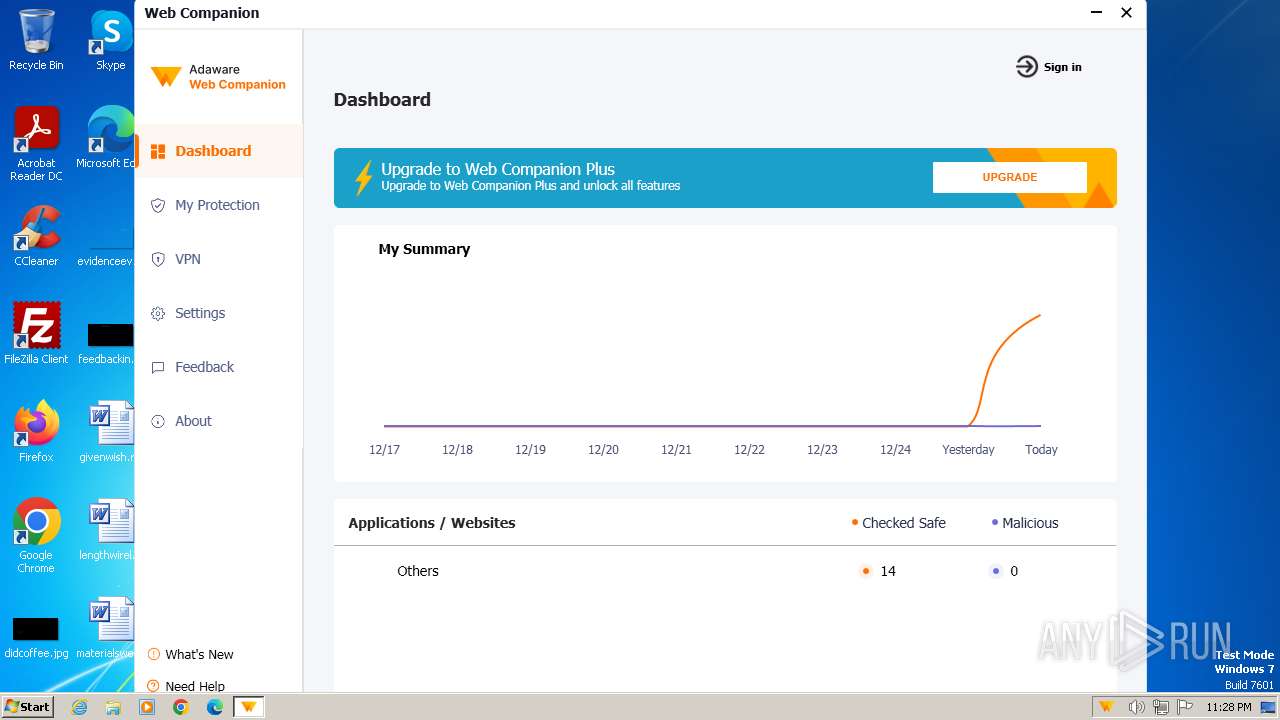Open the Need Help link

(x=195, y=686)
